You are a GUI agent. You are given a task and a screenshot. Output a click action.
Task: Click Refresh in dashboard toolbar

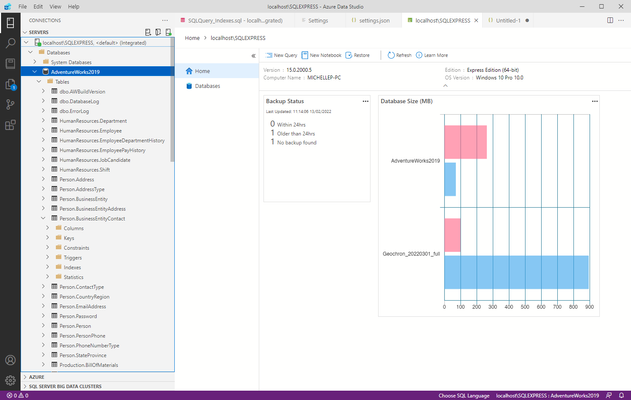pos(399,55)
